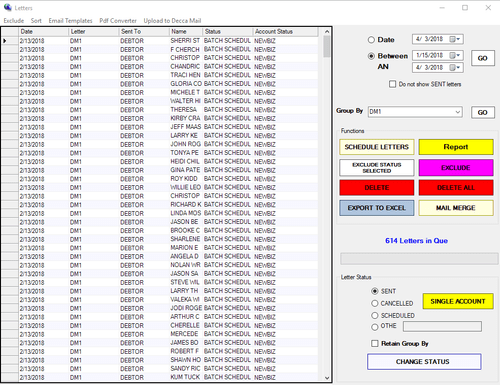Click the SINGLE ACCOUNT button
This screenshot has width=500, height=385.
[x=458, y=301]
